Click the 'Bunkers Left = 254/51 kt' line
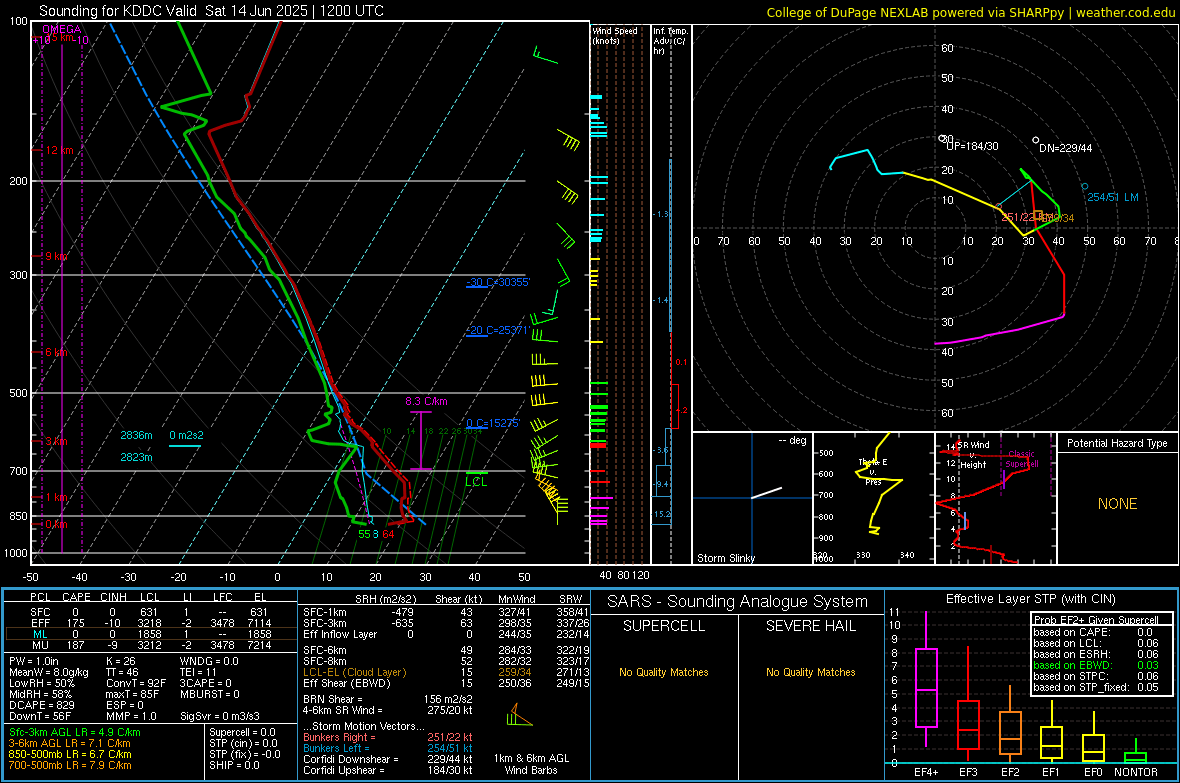The height and width of the screenshot is (783, 1180). [x=388, y=748]
